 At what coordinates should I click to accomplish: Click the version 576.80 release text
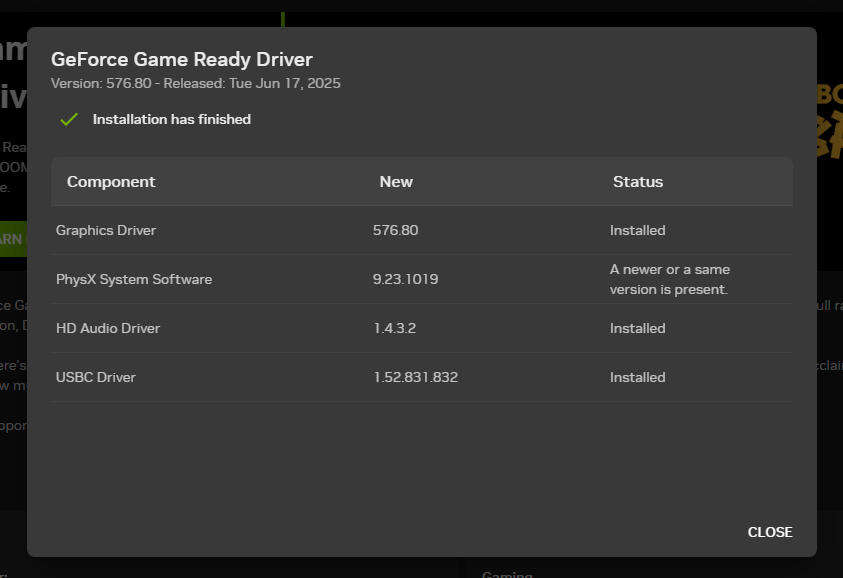(x=195, y=83)
